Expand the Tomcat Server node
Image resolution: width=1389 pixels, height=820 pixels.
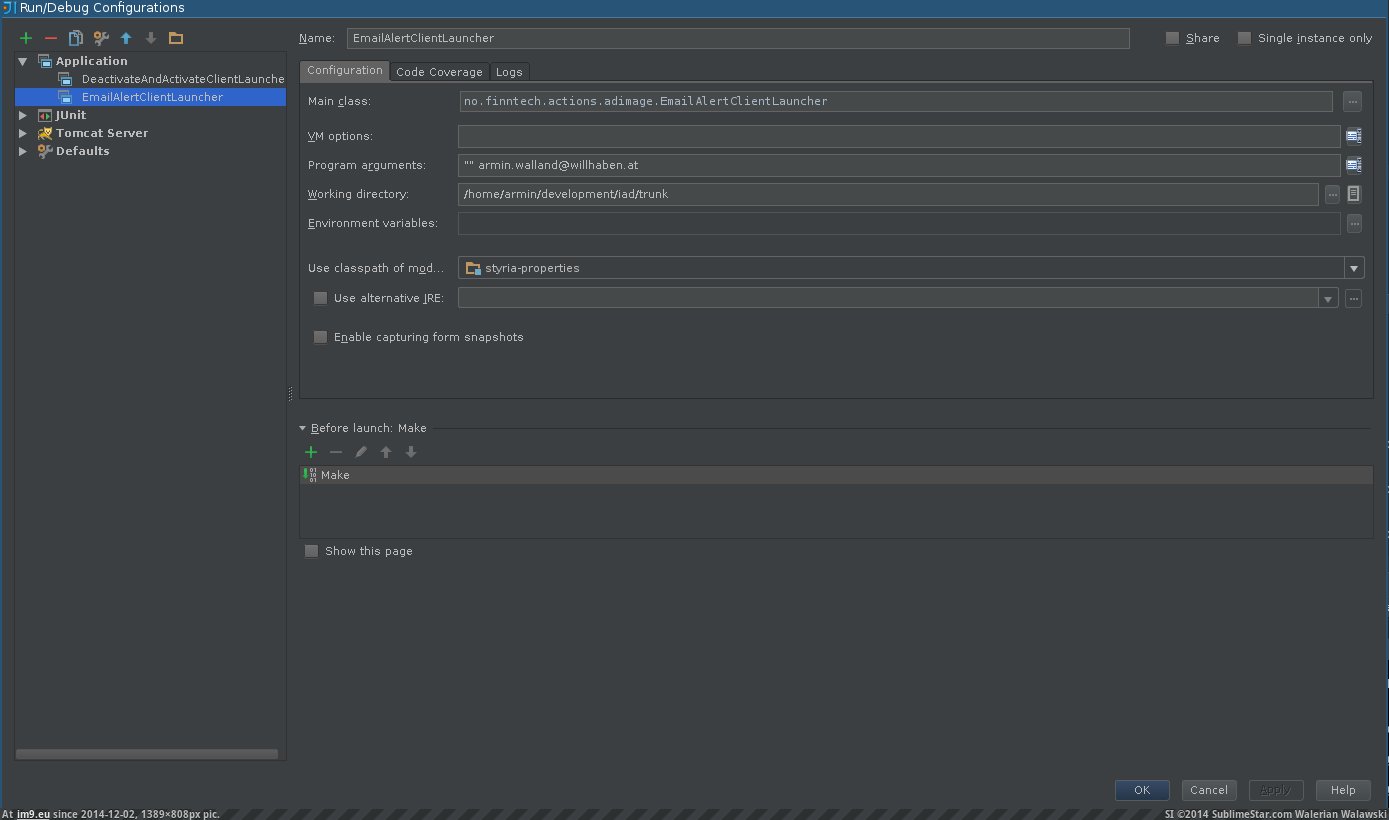pos(23,133)
